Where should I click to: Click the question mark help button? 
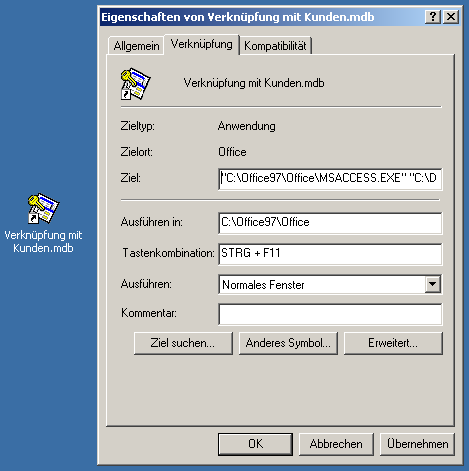point(433,16)
